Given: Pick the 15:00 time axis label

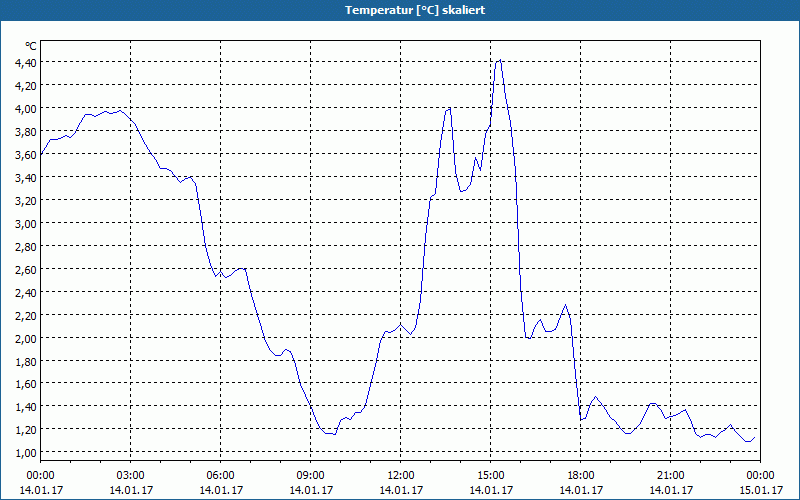Looking at the screenshot, I should point(491,476).
